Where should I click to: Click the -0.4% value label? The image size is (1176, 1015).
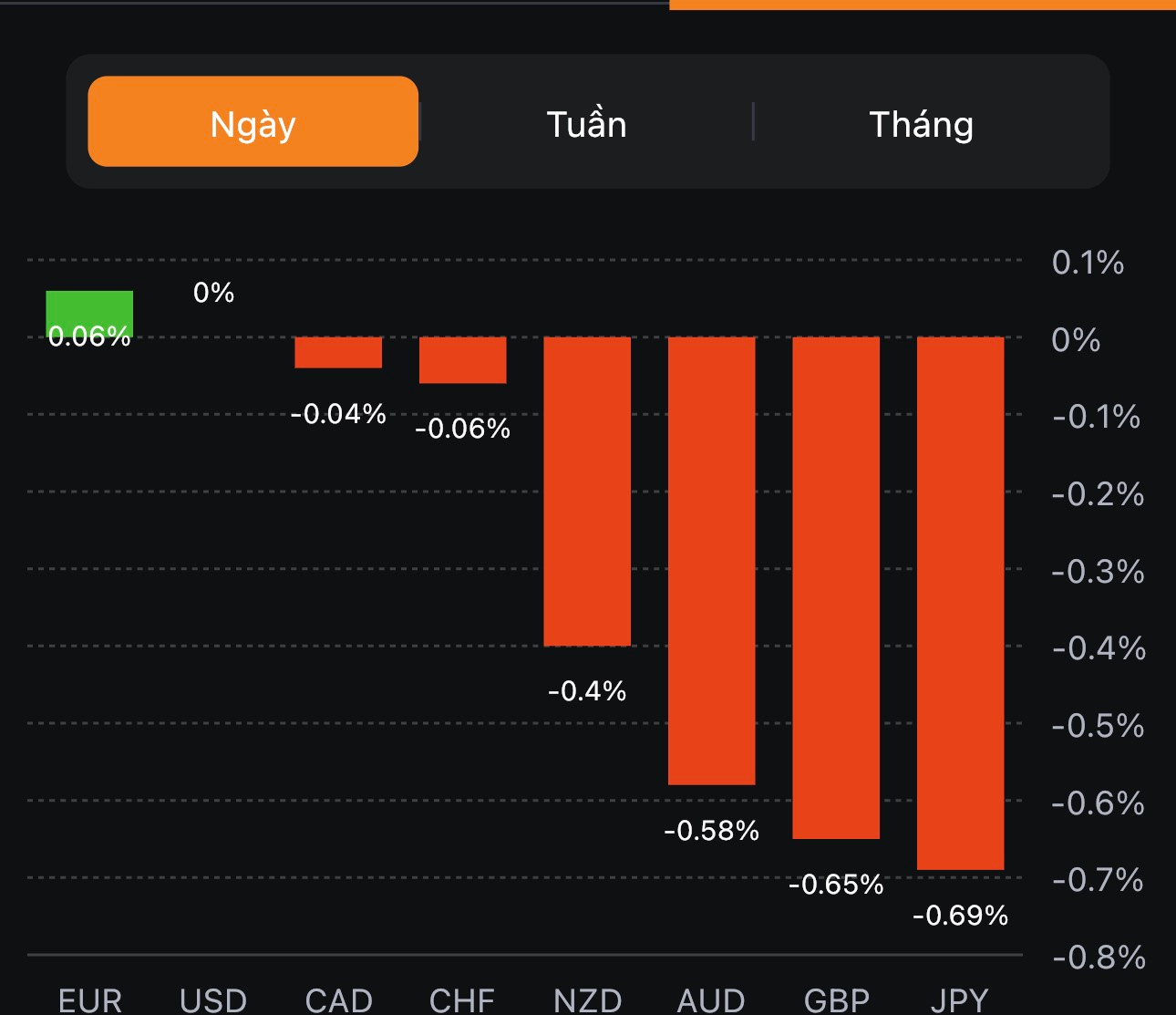click(x=587, y=690)
